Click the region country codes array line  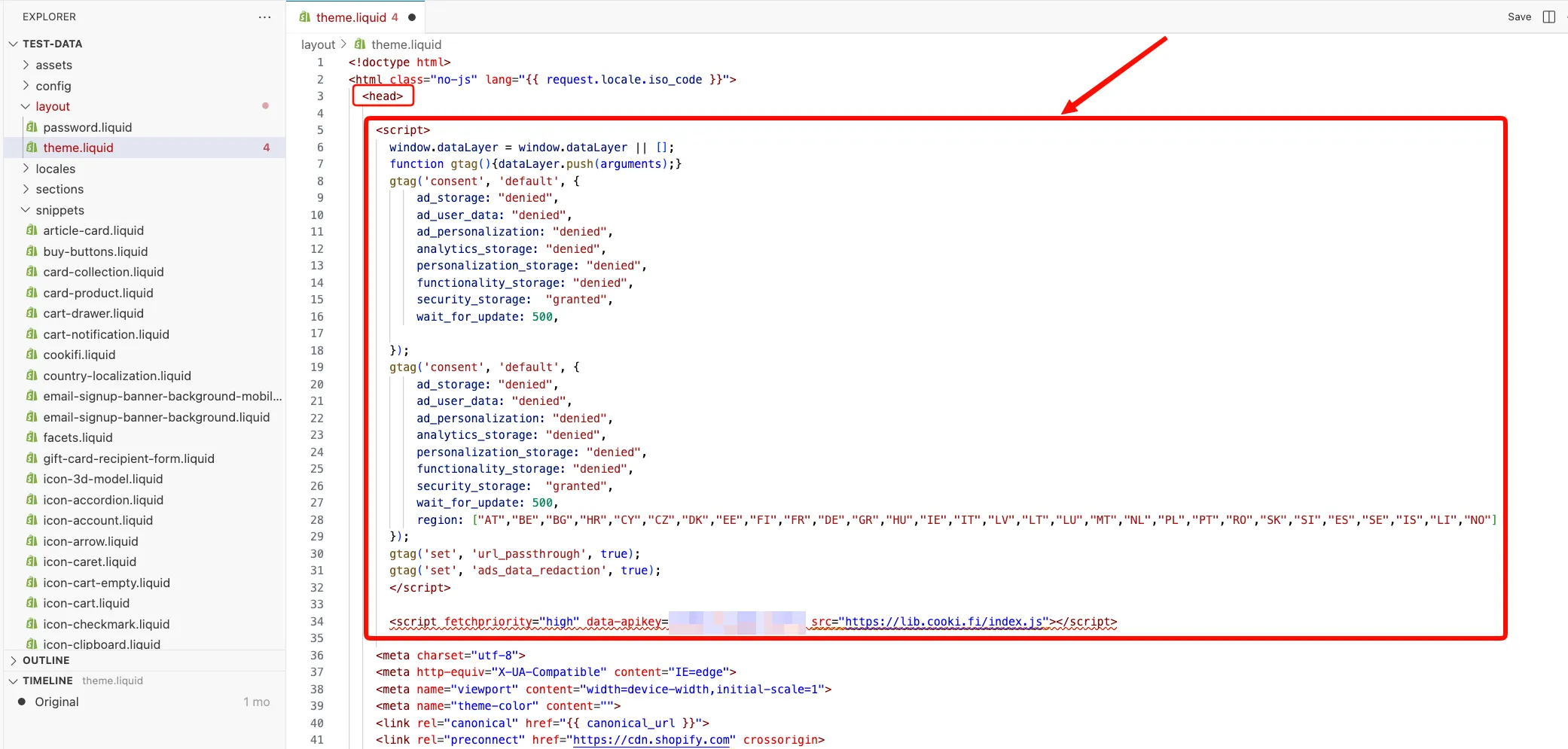(956, 520)
